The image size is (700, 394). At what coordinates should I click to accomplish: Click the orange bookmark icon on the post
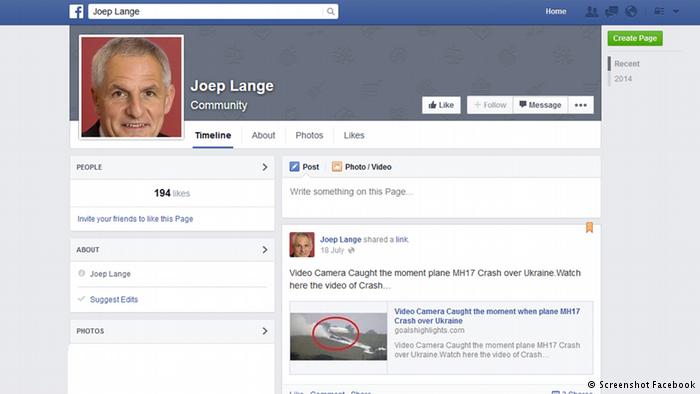point(589,227)
